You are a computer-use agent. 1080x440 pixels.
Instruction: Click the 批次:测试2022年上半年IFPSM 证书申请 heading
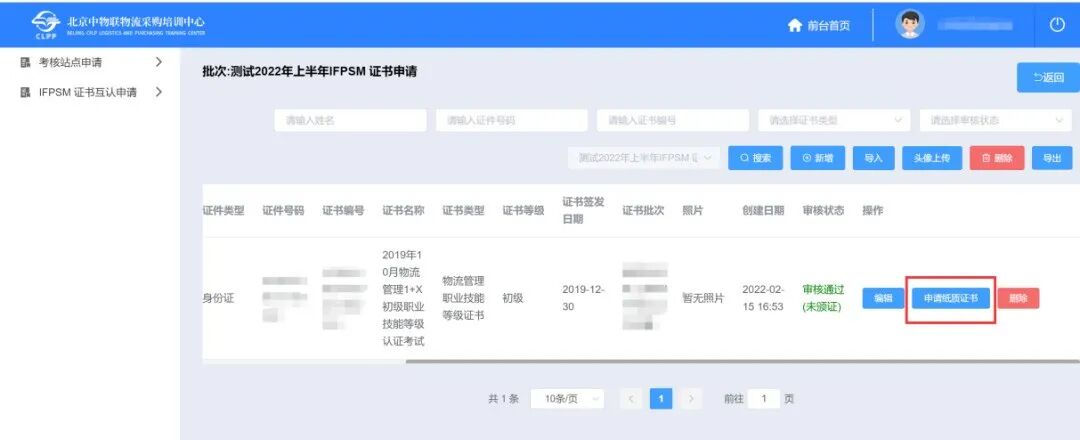309,72
